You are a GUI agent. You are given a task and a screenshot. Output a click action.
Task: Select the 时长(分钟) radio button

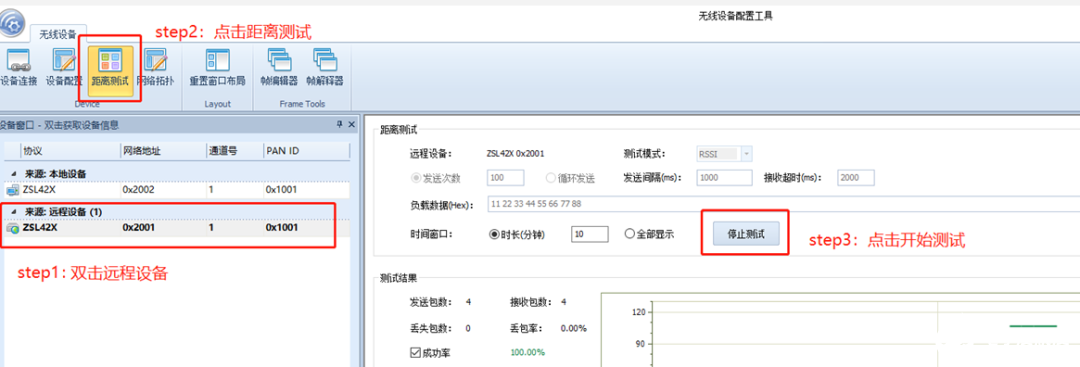tap(494, 234)
